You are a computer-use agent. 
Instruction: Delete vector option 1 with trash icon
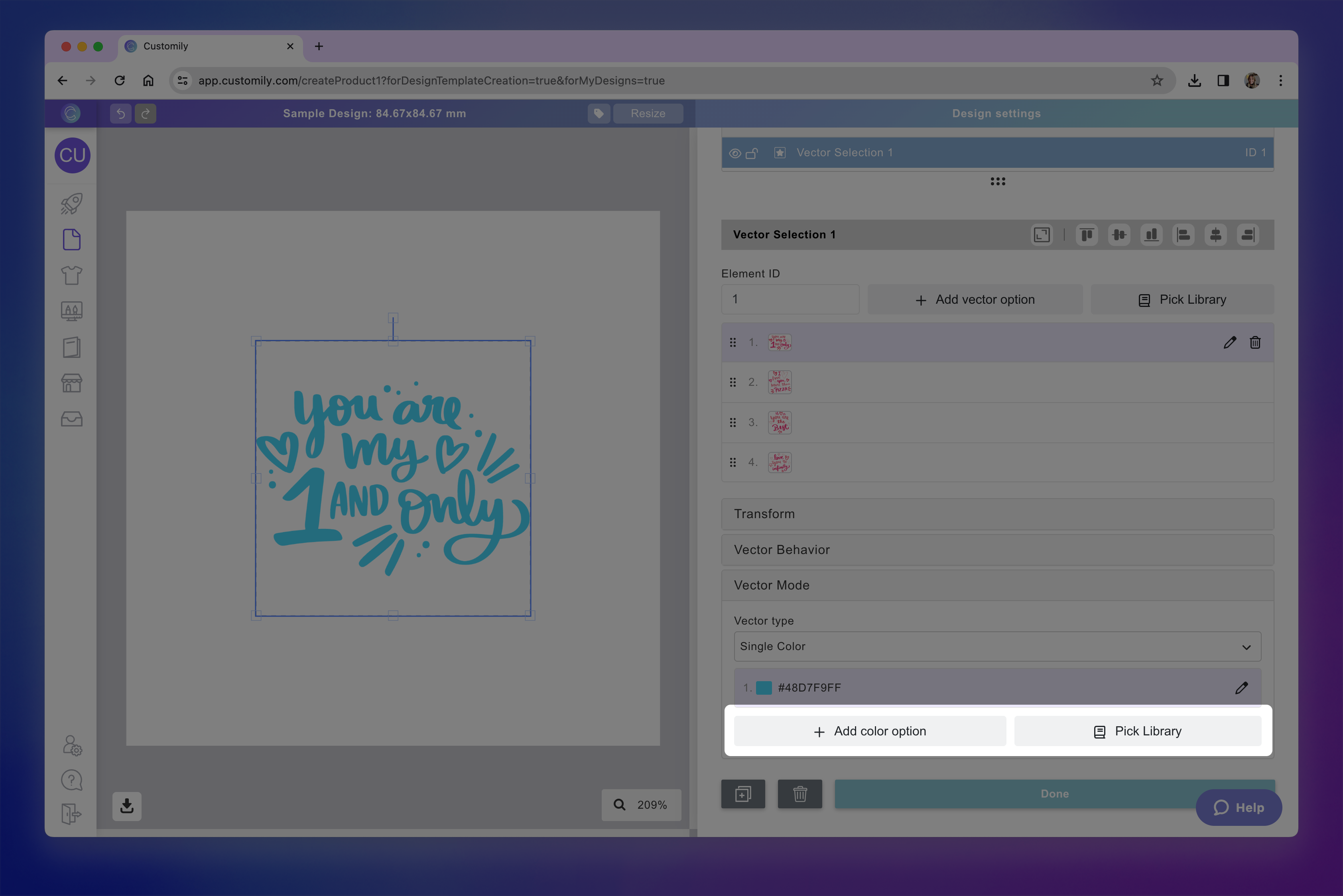(1255, 342)
